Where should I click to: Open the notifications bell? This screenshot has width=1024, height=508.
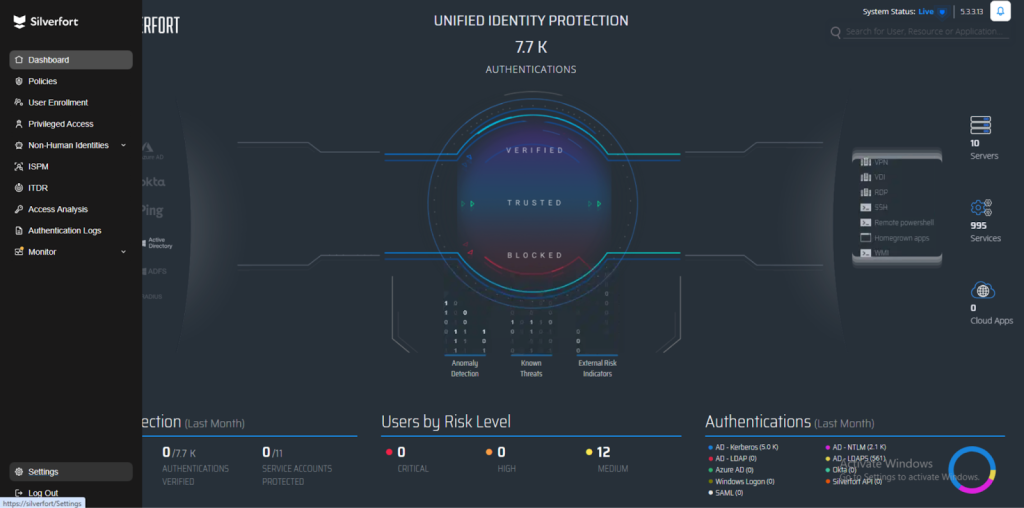1000,12
